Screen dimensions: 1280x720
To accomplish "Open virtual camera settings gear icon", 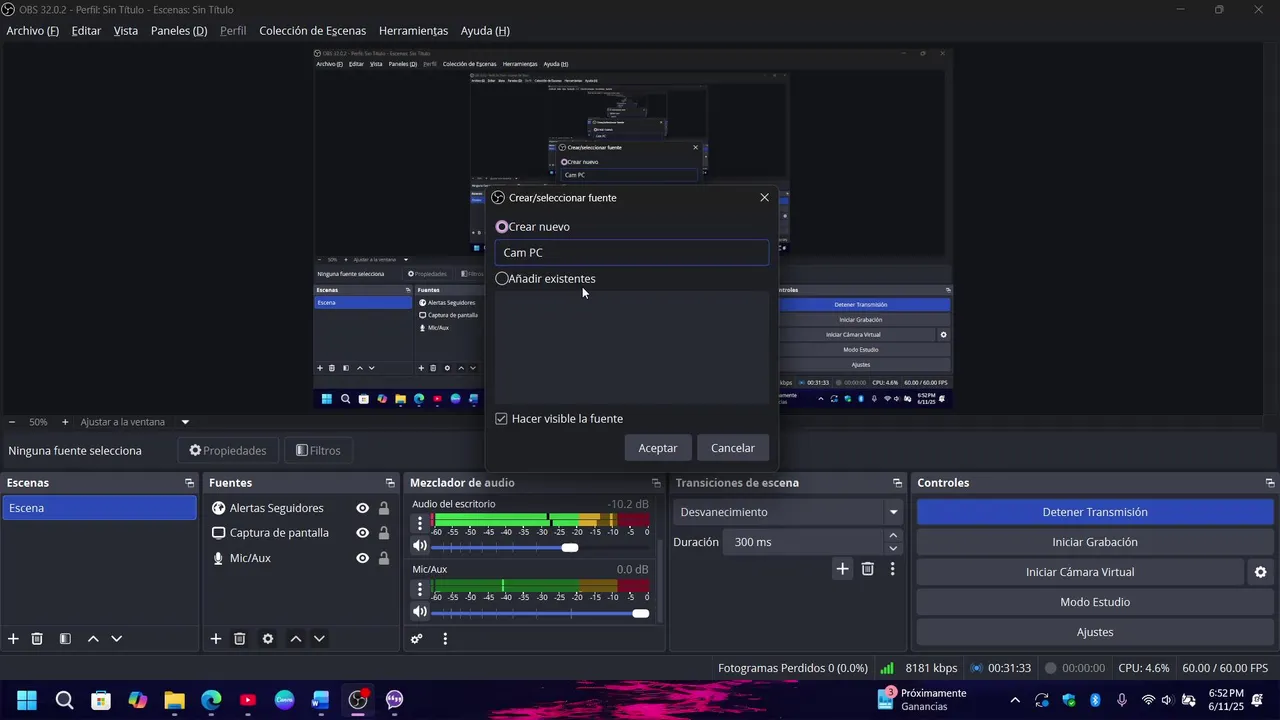I will pos(1260,572).
